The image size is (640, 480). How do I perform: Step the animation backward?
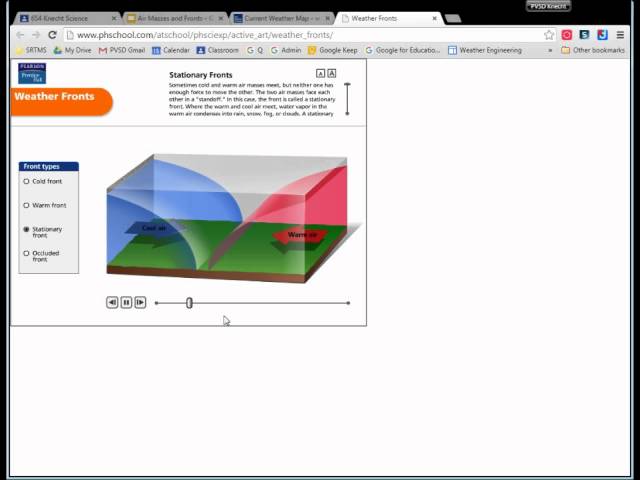pos(112,302)
